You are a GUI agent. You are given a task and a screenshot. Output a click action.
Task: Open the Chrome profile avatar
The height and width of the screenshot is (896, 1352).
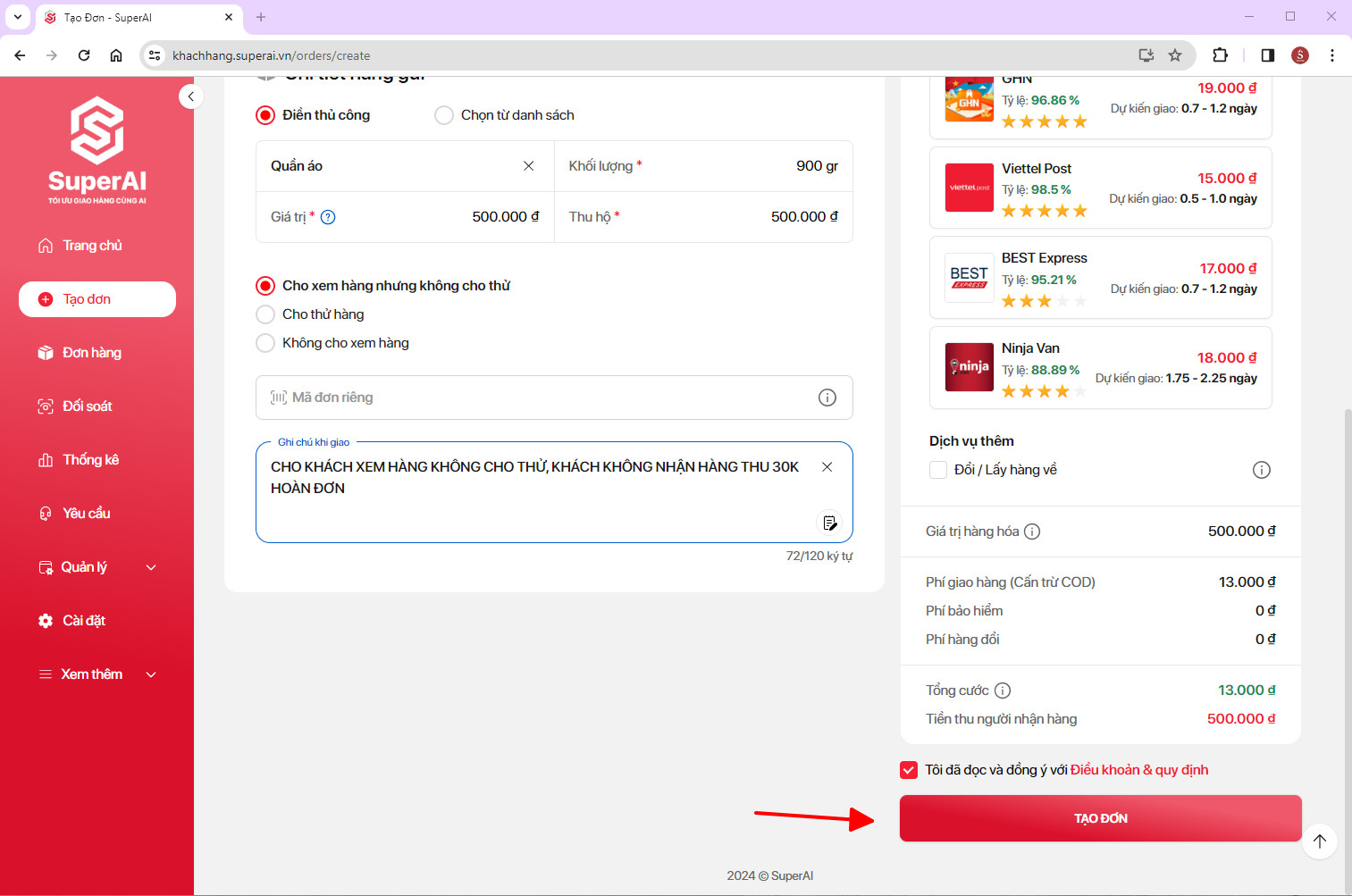point(1300,55)
